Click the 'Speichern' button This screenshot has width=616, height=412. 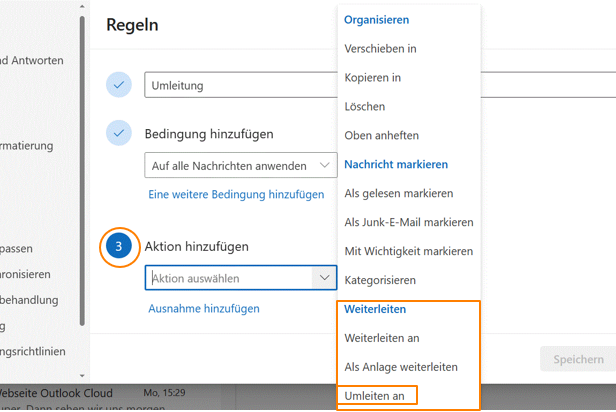[578, 359]
